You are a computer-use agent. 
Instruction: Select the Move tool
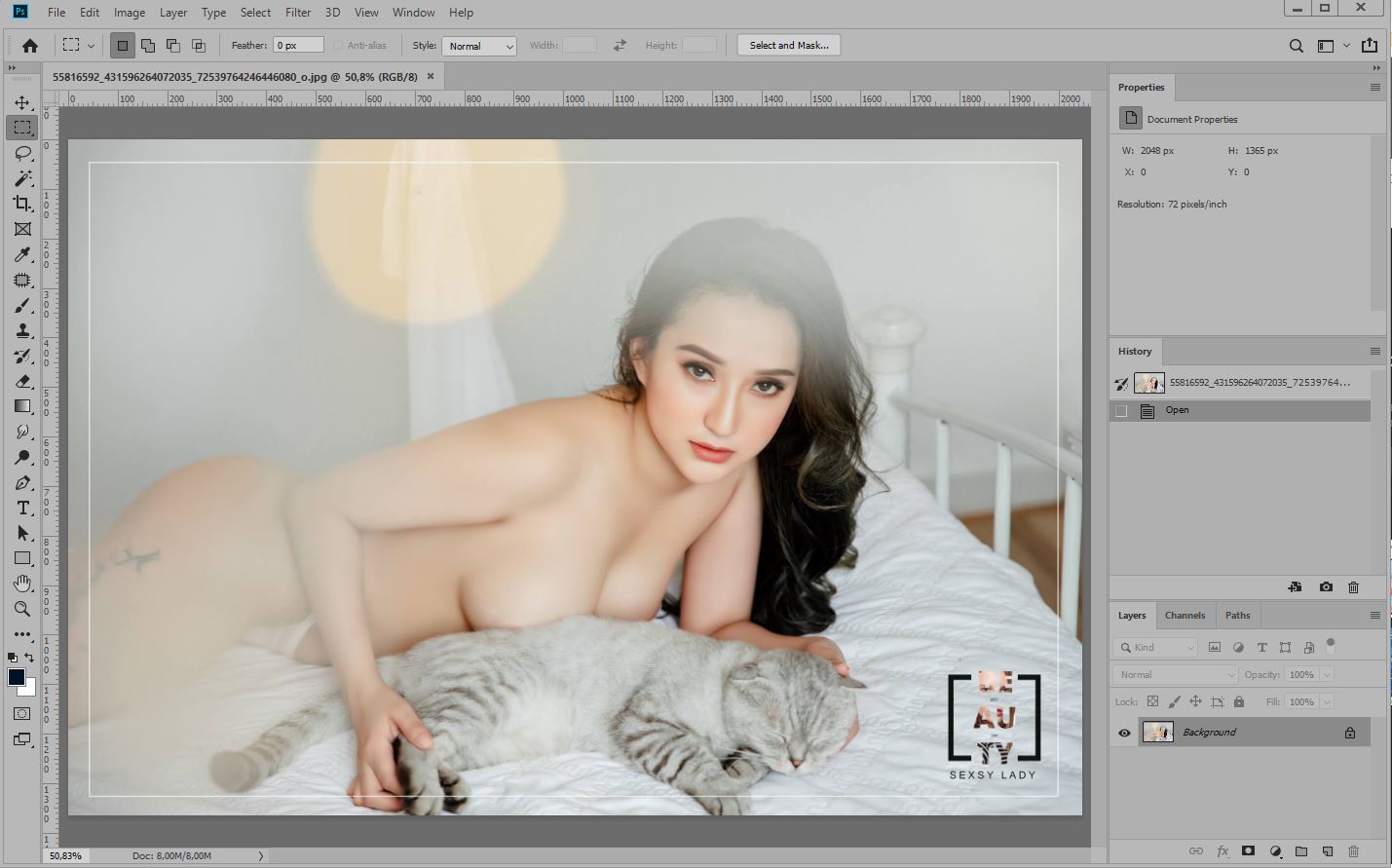22,102
